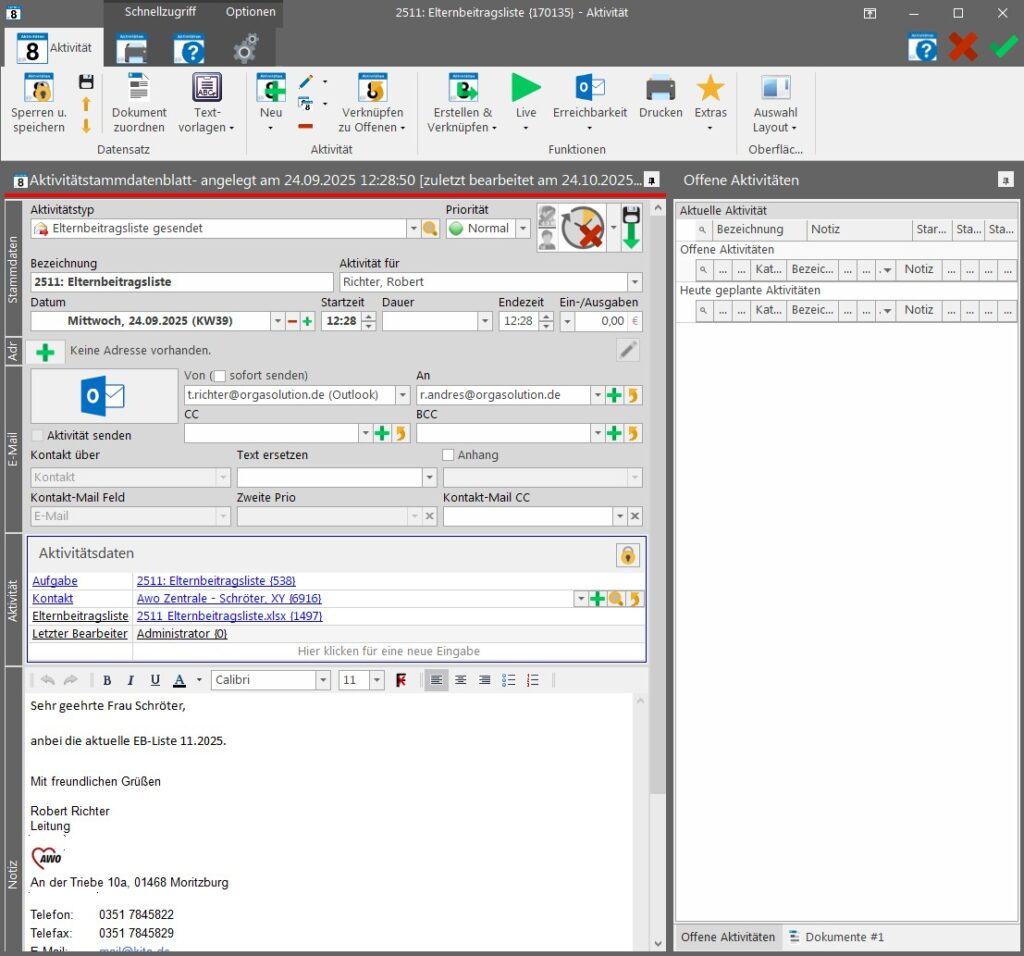This screenshot has width=1024, height=956.
Task: Click the lock icon in Aktivitätsdaten
Action: [628, 556]
